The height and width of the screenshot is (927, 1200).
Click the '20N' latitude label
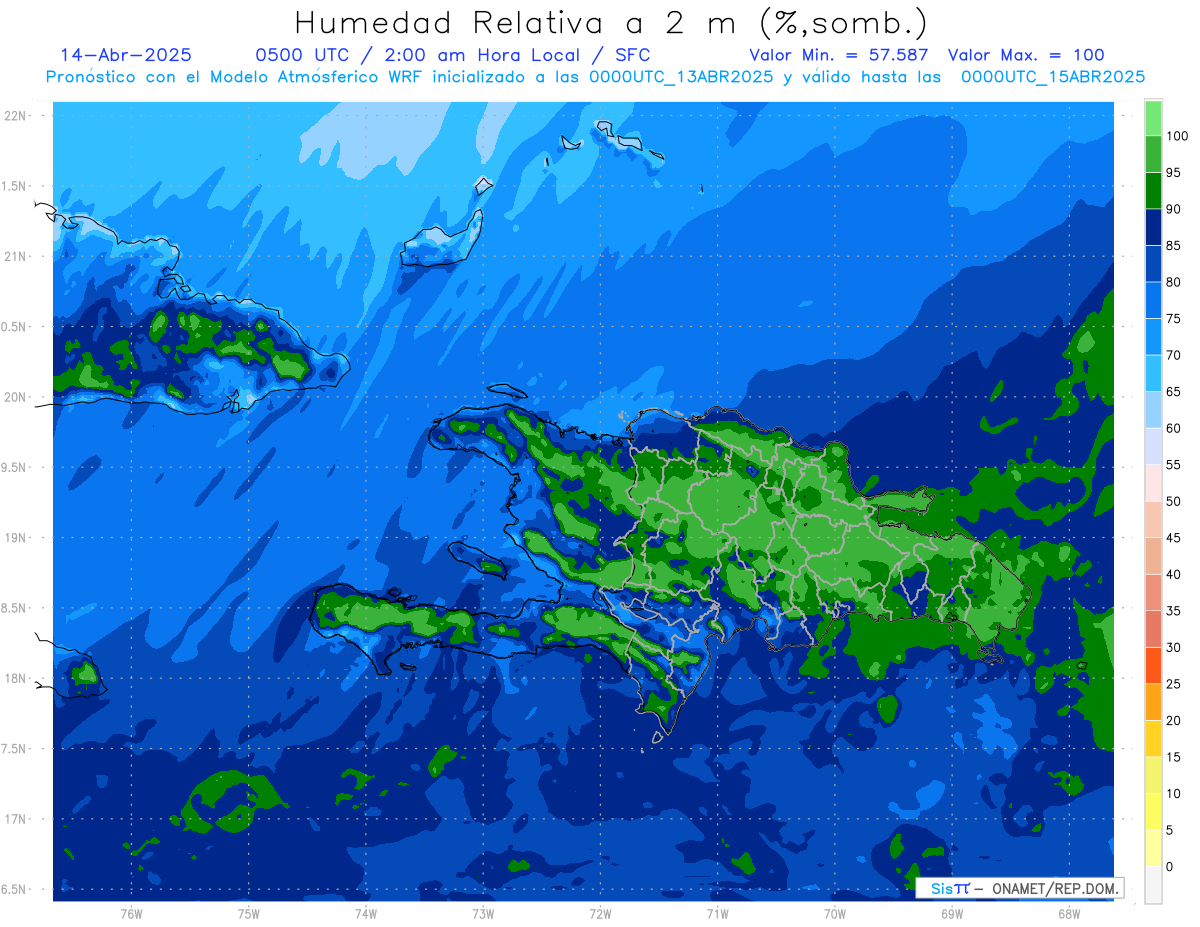[16, 397]
